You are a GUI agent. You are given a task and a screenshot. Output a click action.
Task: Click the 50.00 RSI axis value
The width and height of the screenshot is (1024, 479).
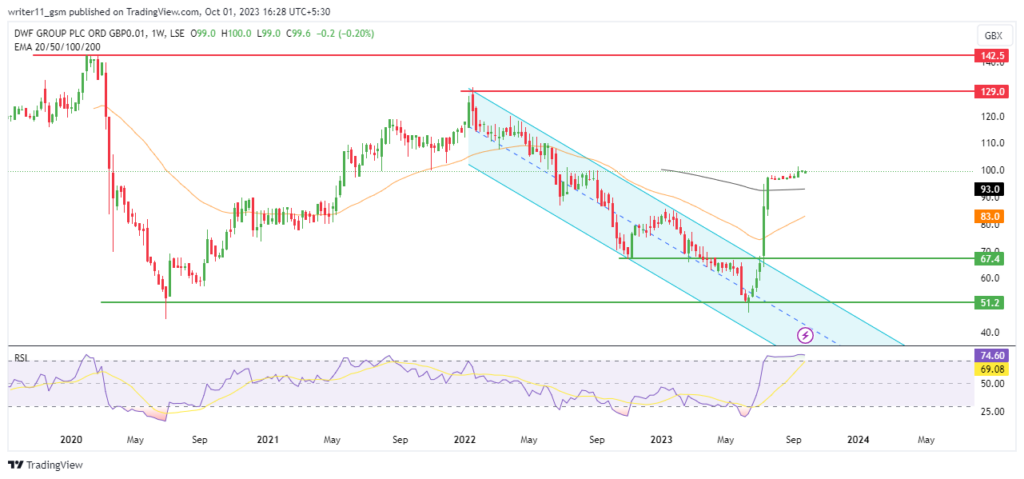[993, 384]
